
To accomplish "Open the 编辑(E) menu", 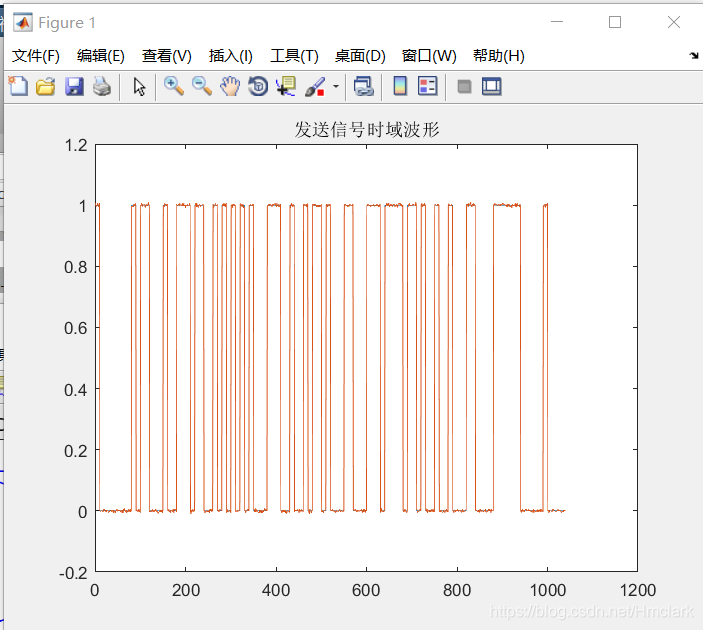I will 100,56.
